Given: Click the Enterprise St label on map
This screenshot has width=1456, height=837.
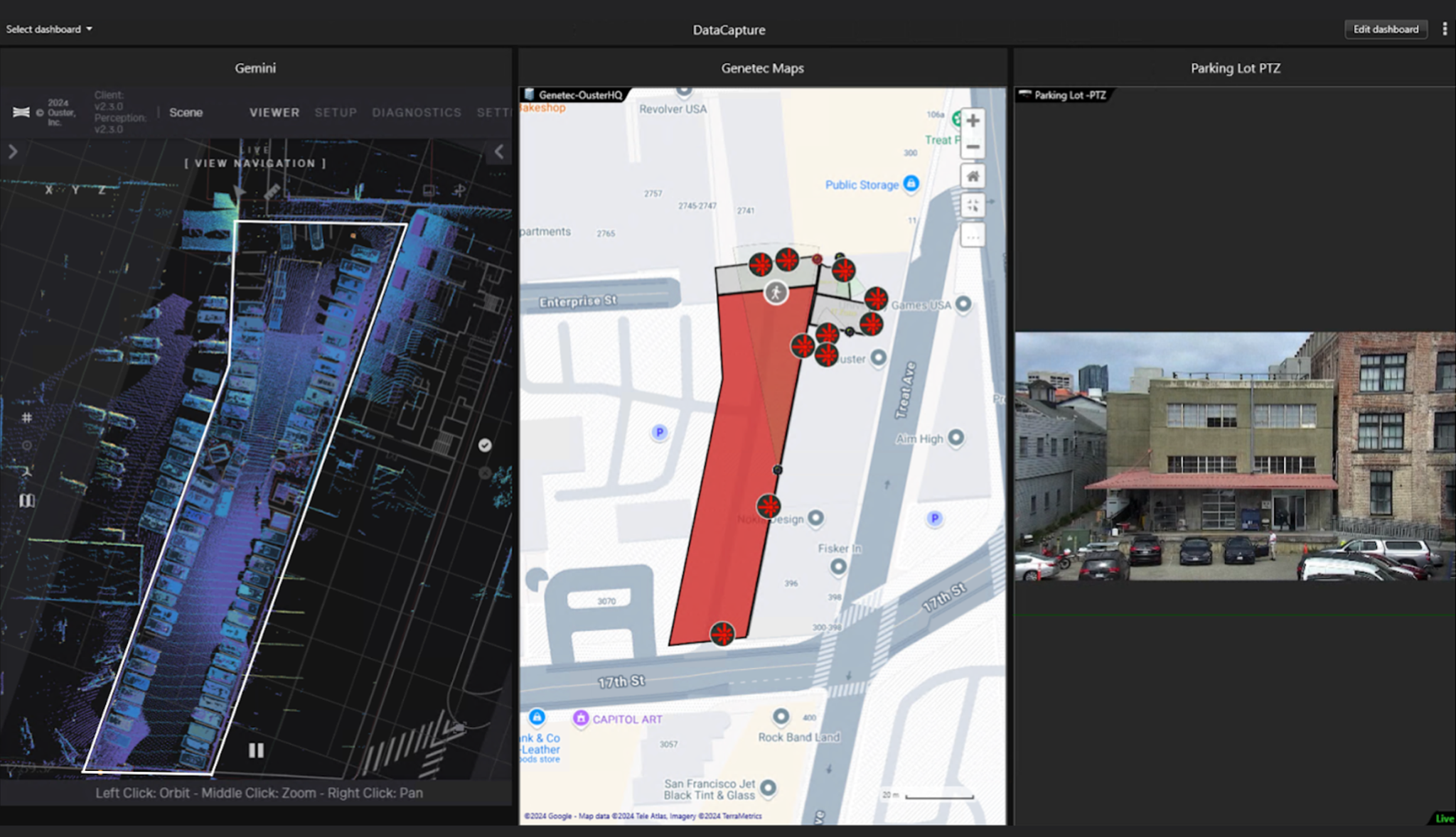Looking at the screenshot, I should click(578, 301).
